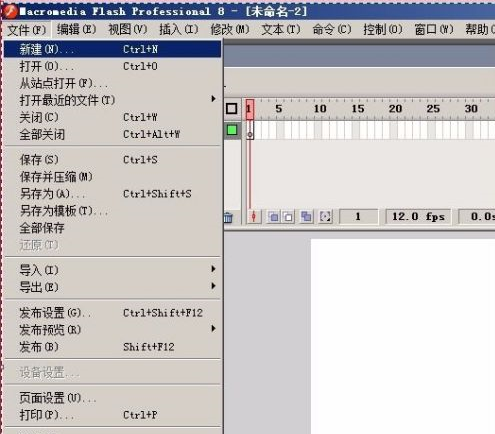Image resolution: width=495 pixels, height=434 pixels.
Task: Open the 控制(O) menu
Action: tap(383, 30)
